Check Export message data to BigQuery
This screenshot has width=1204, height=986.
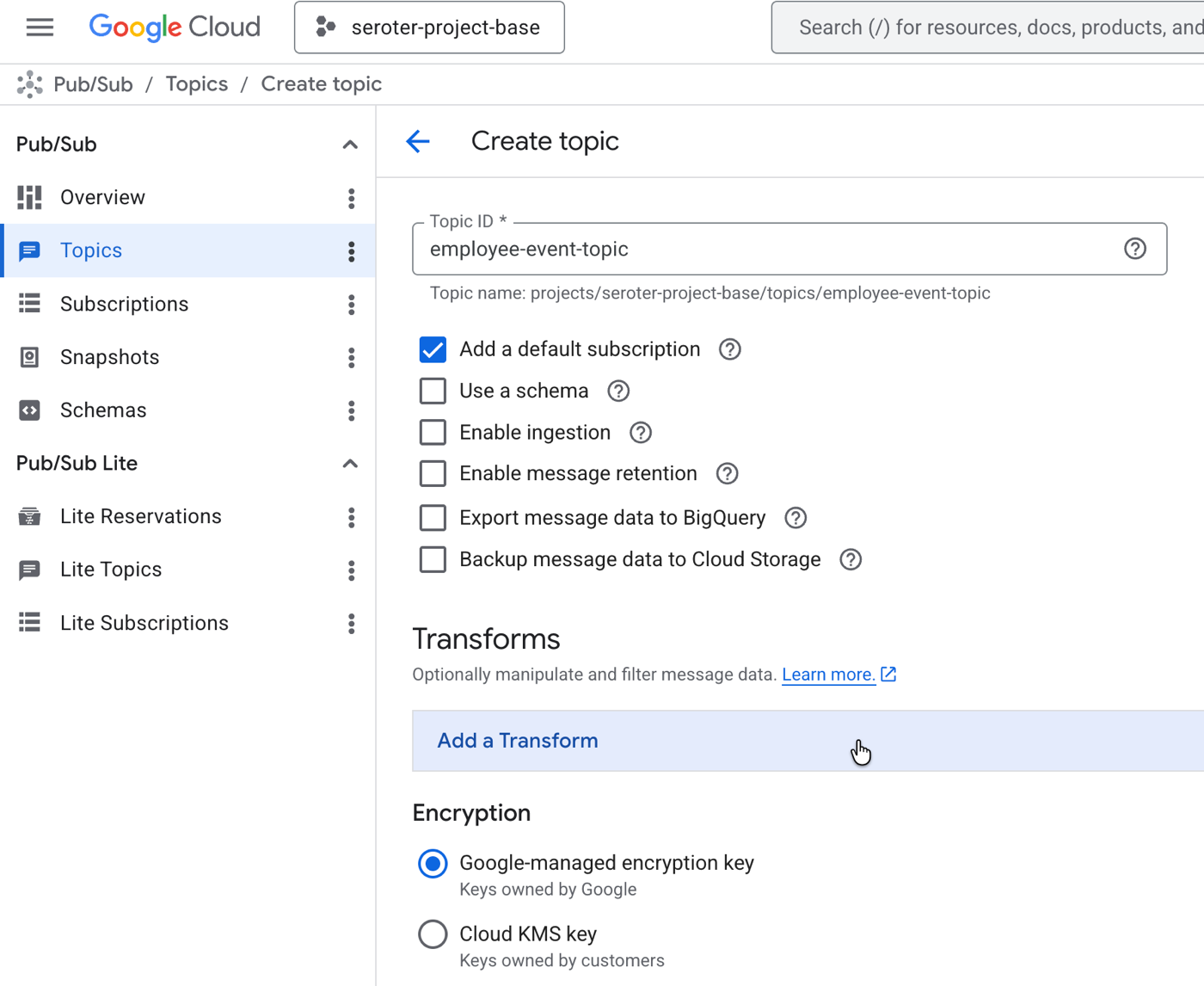click(433, 517)
